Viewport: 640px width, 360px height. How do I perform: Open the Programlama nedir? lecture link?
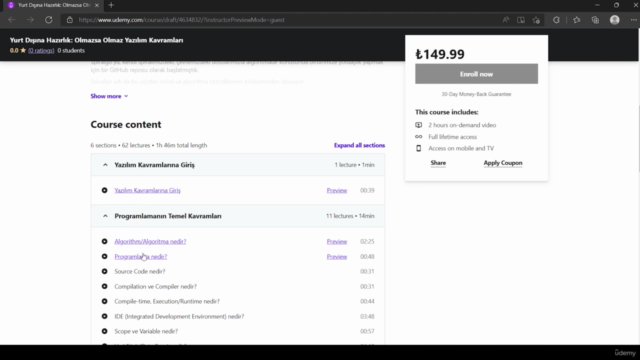141,256
